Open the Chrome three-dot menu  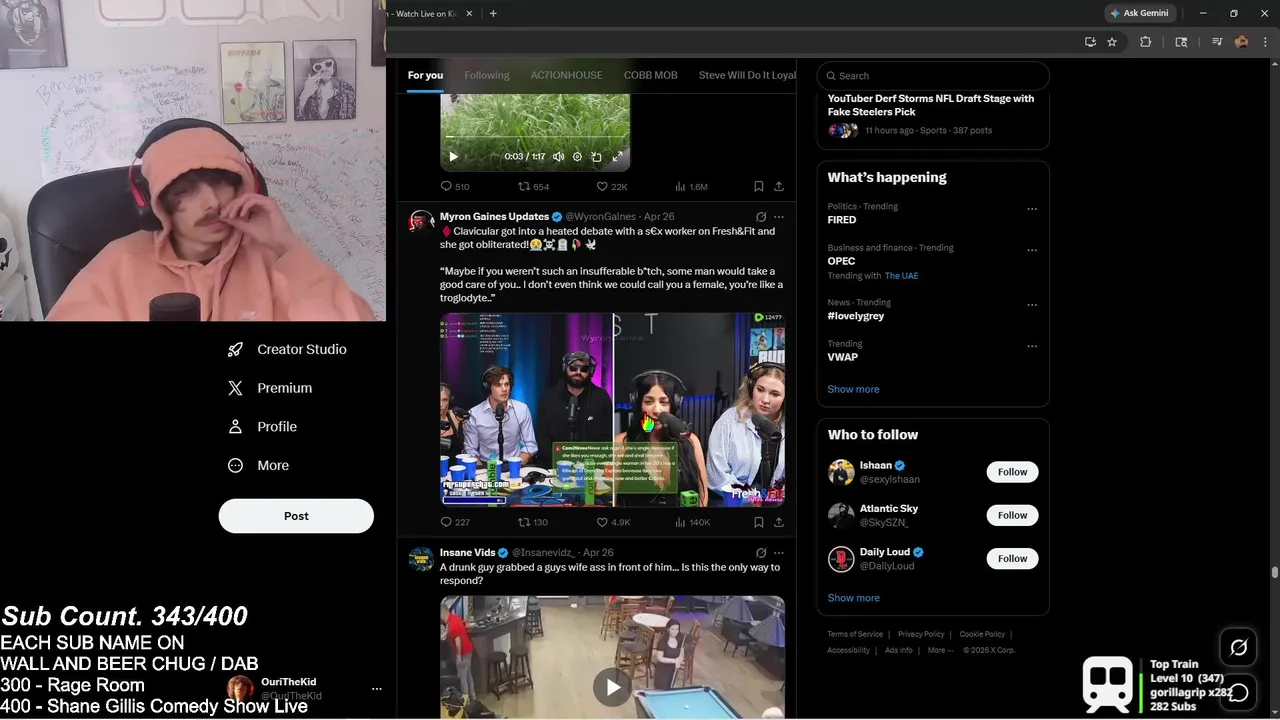1266,42
